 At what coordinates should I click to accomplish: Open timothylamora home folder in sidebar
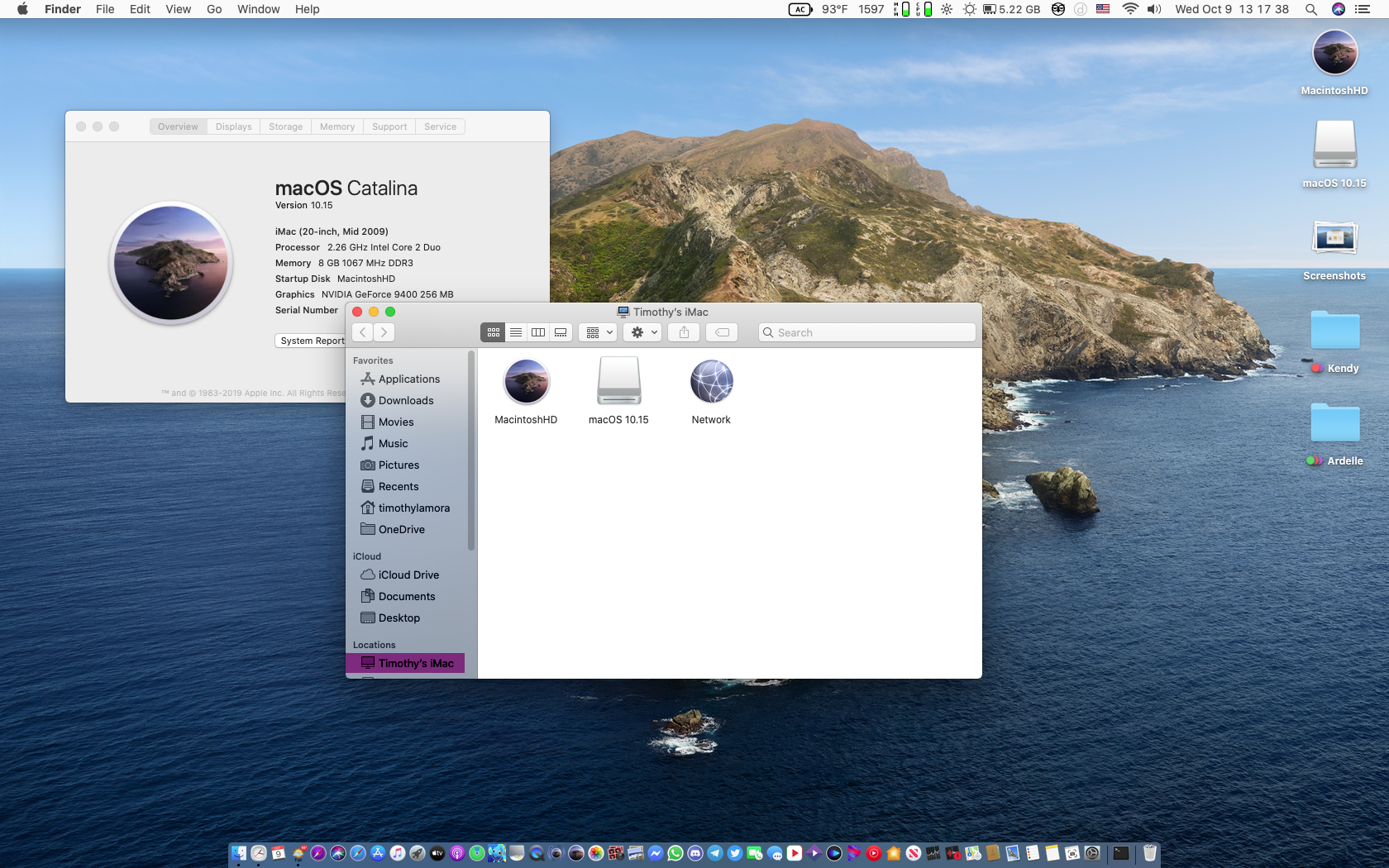coord(405,508)
